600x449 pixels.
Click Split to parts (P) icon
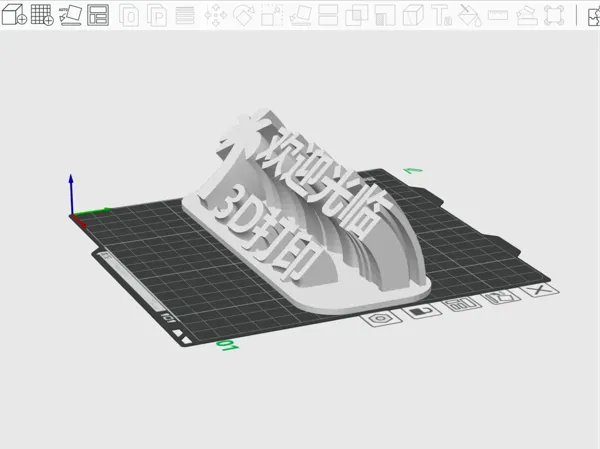point(157,15)
